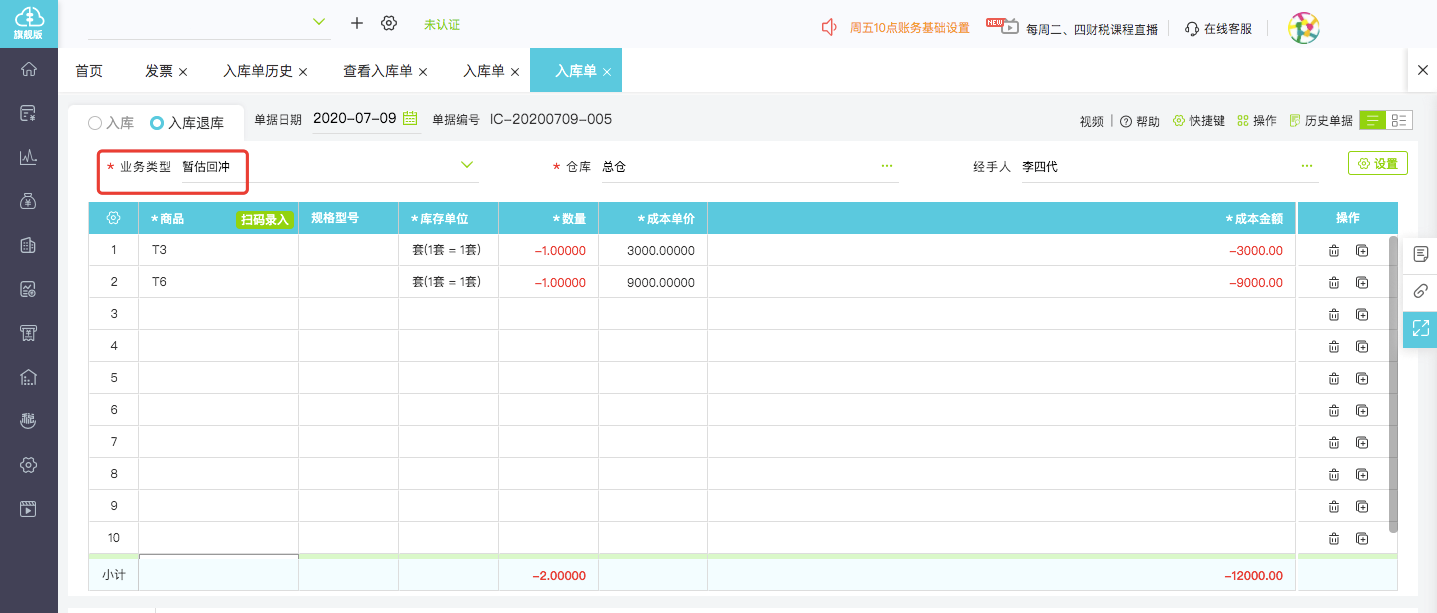Open the company selector dropdown at top
1437x613 pixels.
coord(319,22)
